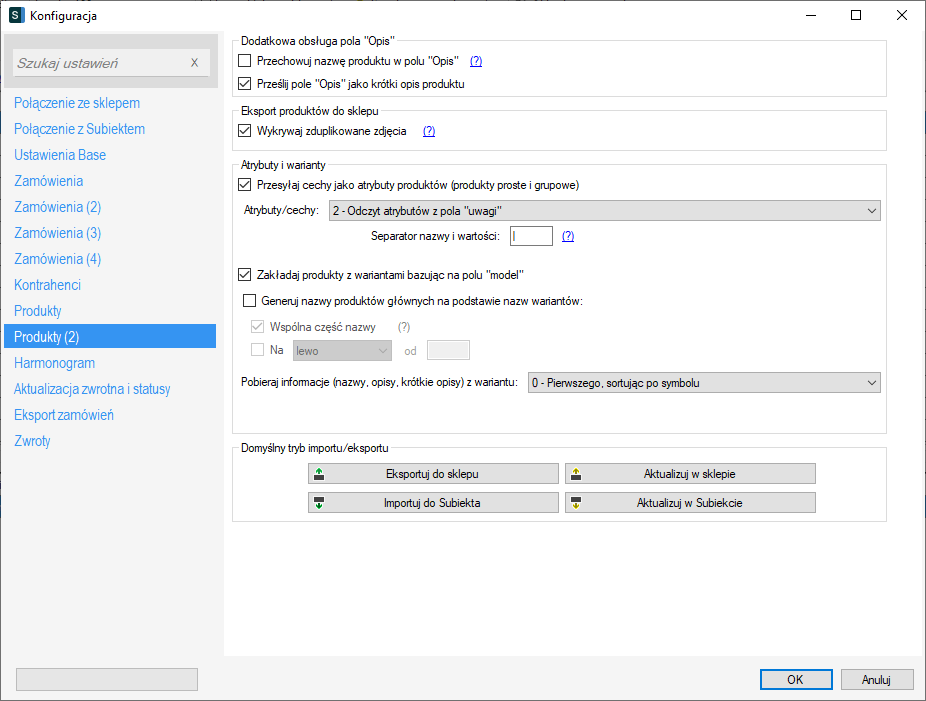Clear the search field with X icon
The width and height of the screenshot is (926, 701).
[x=195, y=63]
